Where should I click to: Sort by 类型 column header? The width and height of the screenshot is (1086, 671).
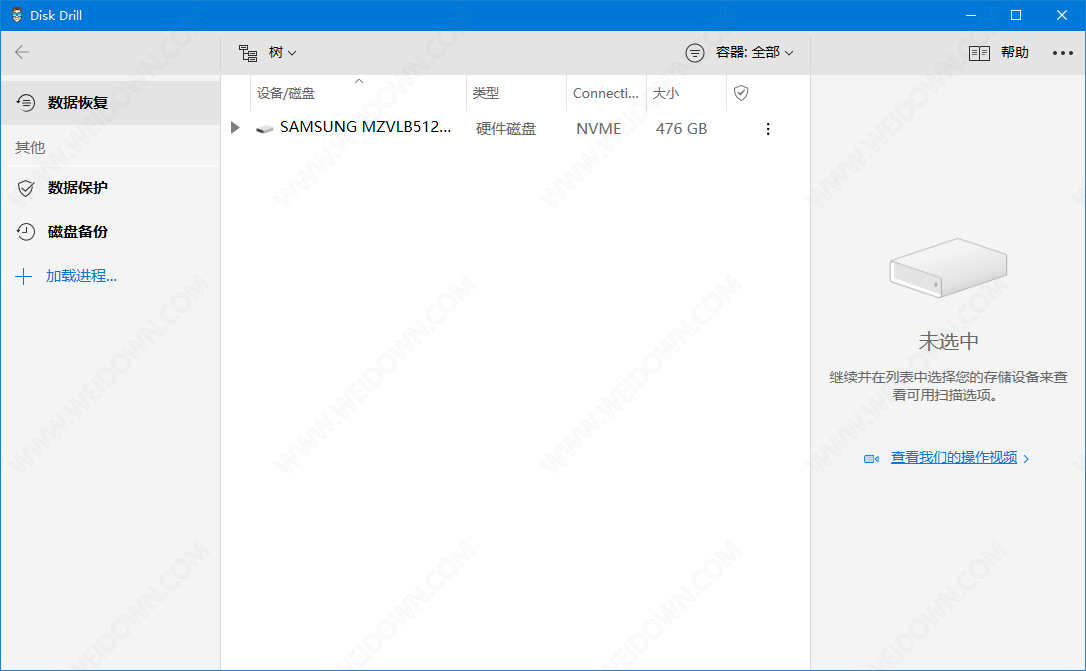pyautogui.click(x=486, y=93)
